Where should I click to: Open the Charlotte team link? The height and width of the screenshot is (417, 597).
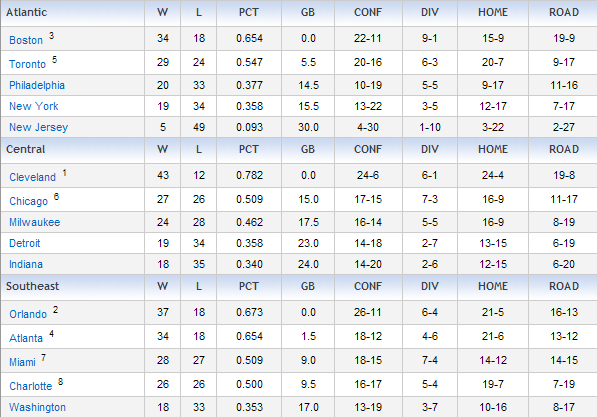point(30,386)
